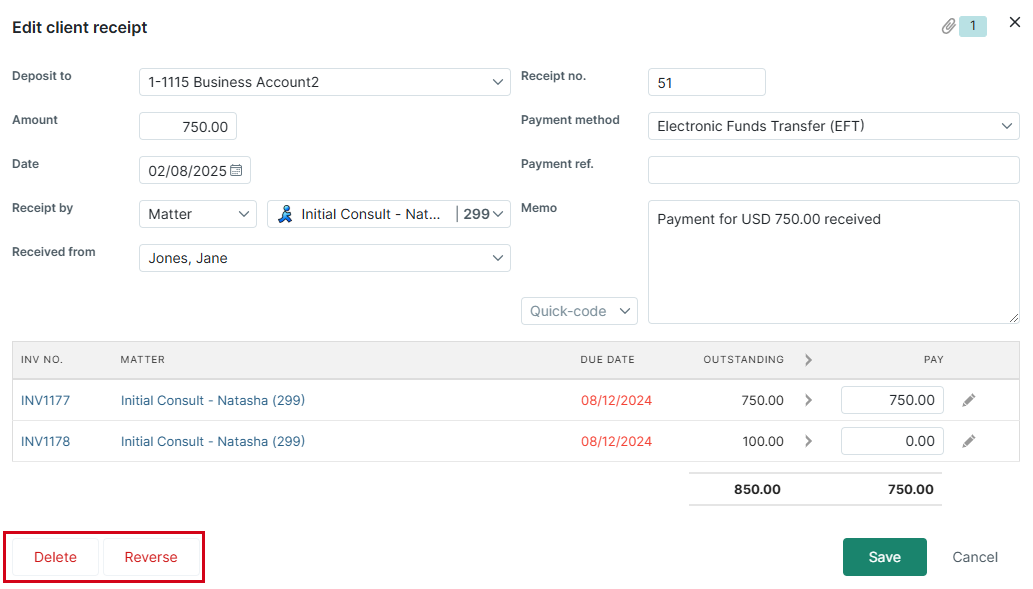Image resolution: width=1033 pixels, height=589 pixels.
Task: Click the Delete button
Action: (55, 557)
